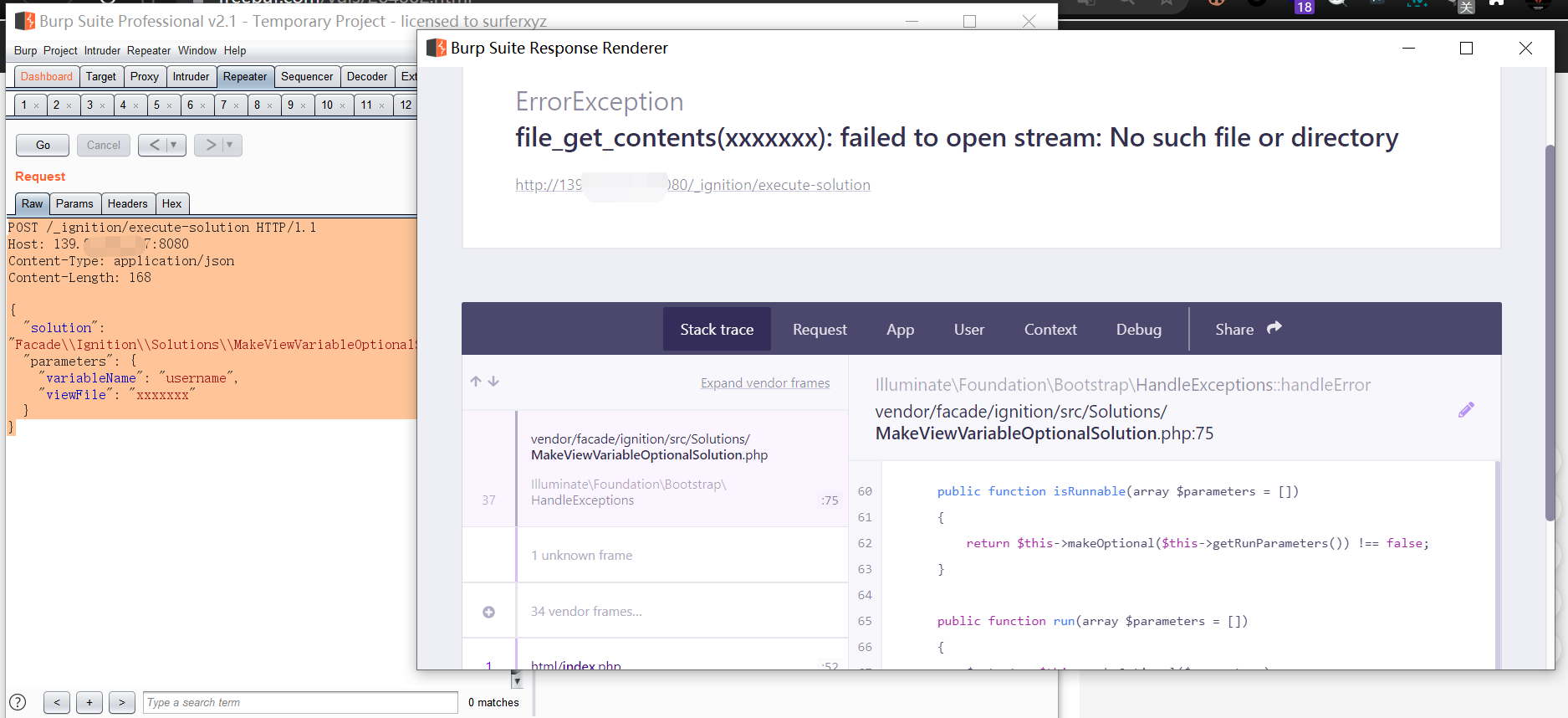Close Repeater tab 5 with its x
The width and height of the screenshot is (1568, 718).
tap(169, 105)
